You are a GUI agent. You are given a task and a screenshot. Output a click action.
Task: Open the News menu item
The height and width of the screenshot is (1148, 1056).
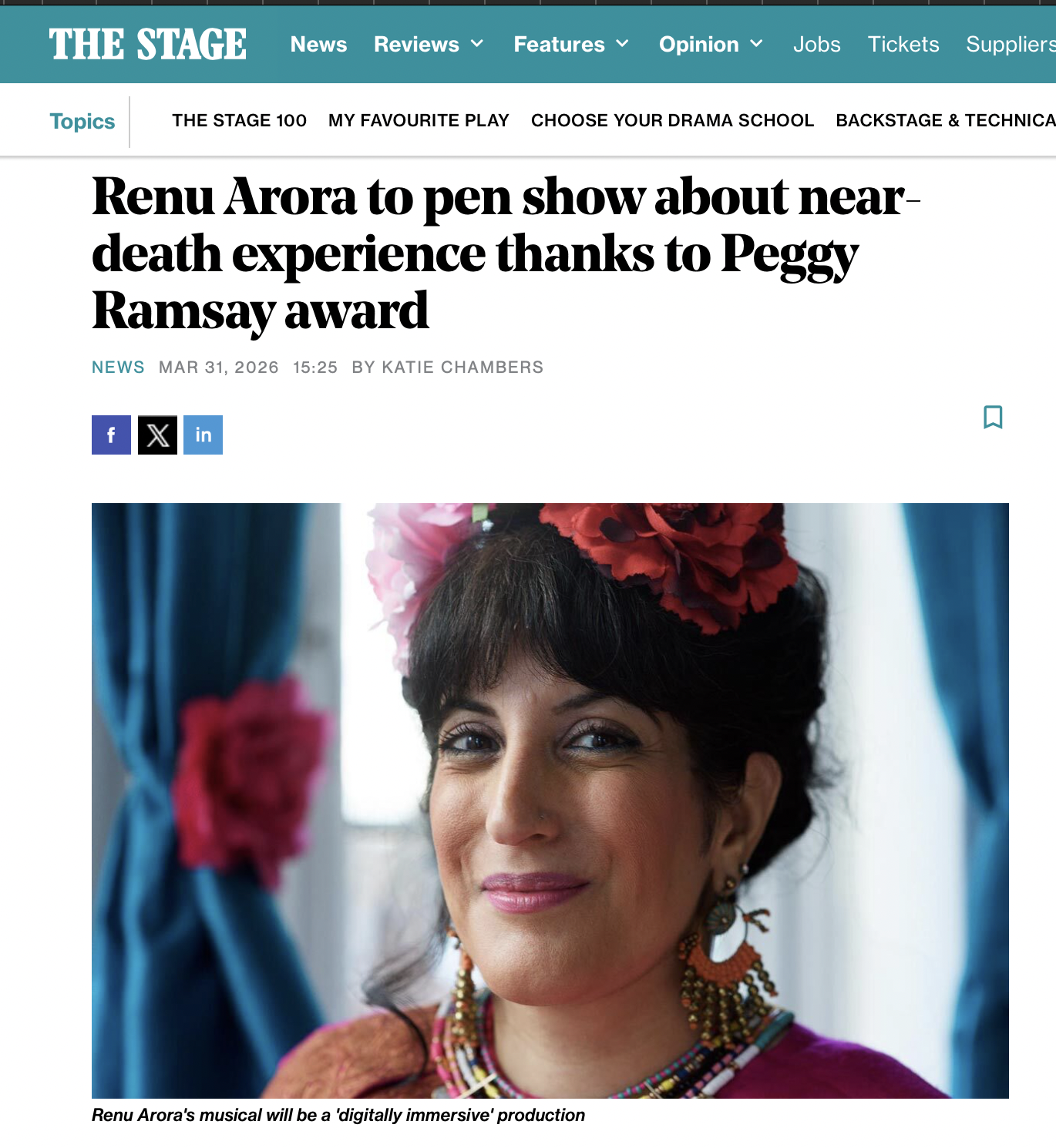(318, 44)
